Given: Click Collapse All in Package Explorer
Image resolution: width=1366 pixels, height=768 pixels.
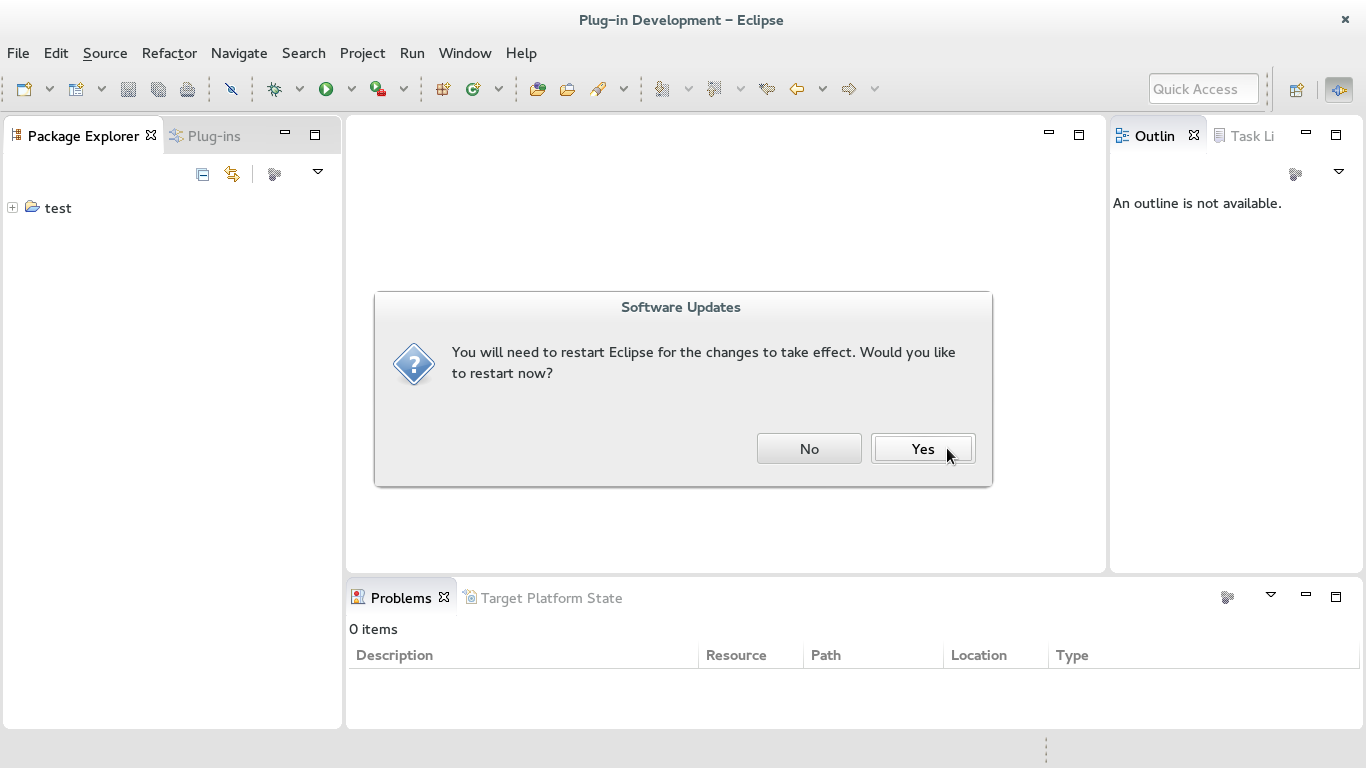Looking at the screenshot, I should 202,174.
